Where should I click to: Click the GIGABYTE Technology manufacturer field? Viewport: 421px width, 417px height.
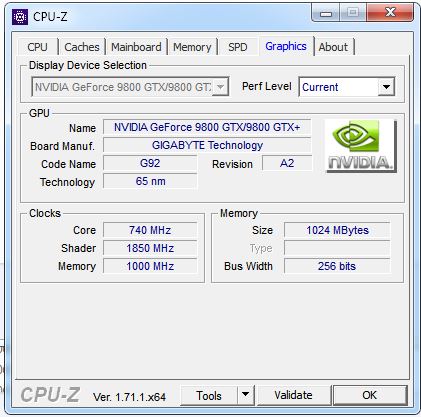[207, 145]
